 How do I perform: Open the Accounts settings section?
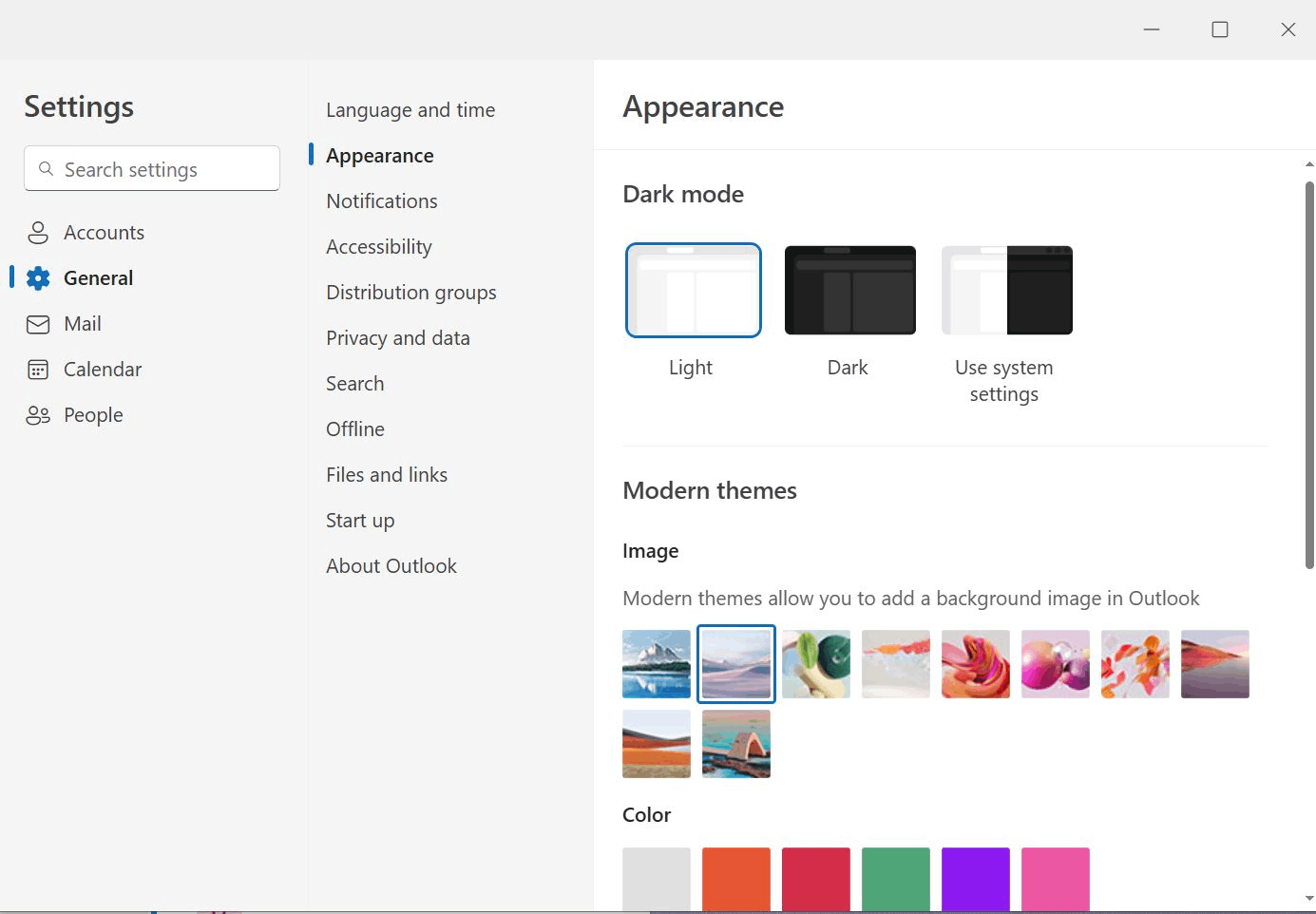104,232
